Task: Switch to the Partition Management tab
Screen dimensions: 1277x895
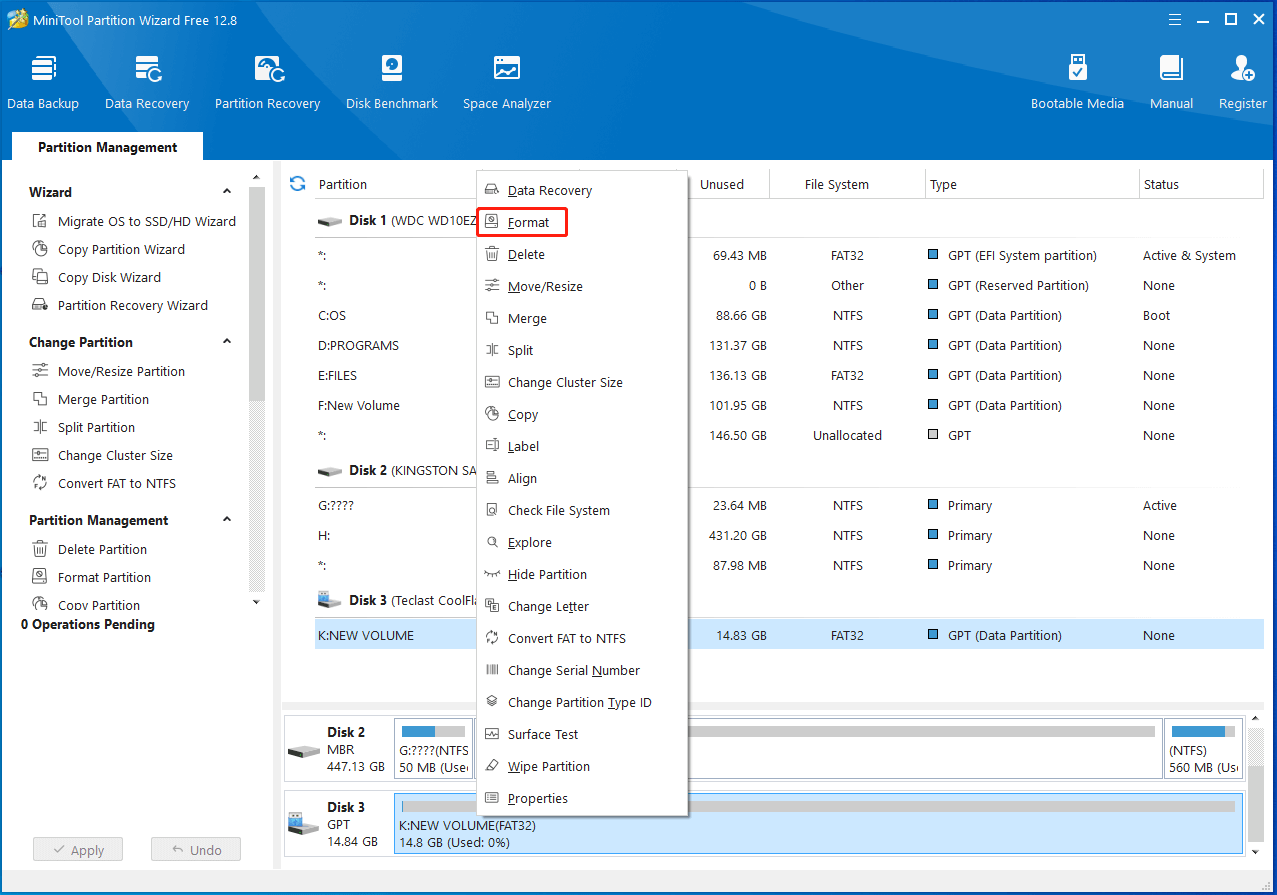Action: [108, 147]
